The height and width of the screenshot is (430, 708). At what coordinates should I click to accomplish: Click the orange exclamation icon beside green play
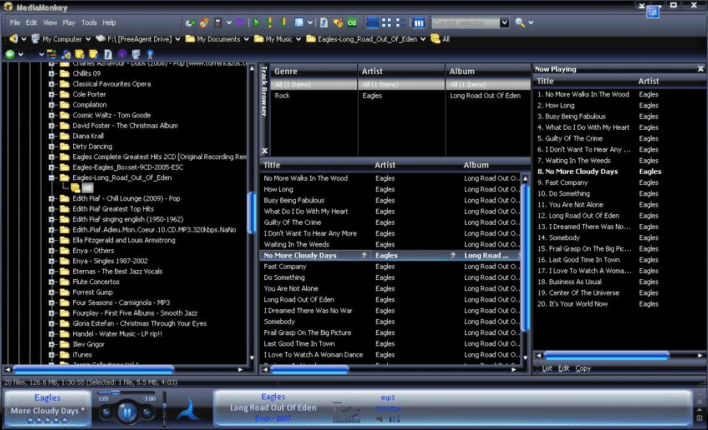tap(270, 23)
